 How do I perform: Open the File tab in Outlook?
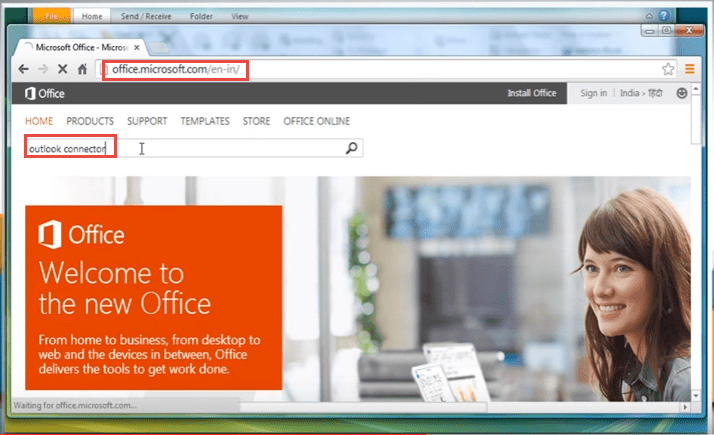click(51, 16)
